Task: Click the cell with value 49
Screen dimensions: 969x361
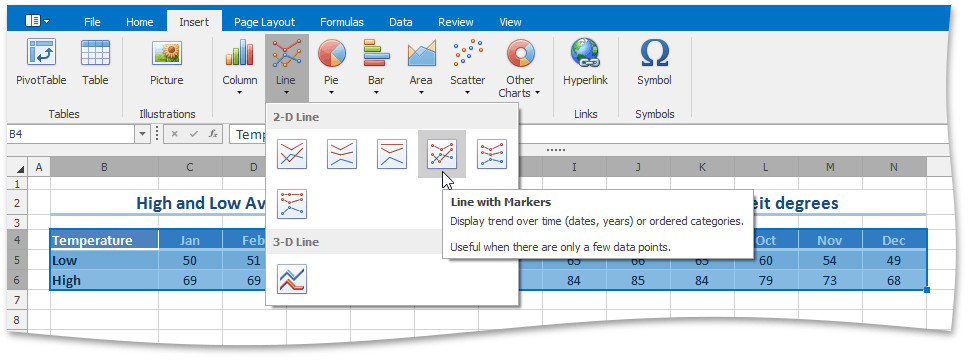Action: coord(894,260)
